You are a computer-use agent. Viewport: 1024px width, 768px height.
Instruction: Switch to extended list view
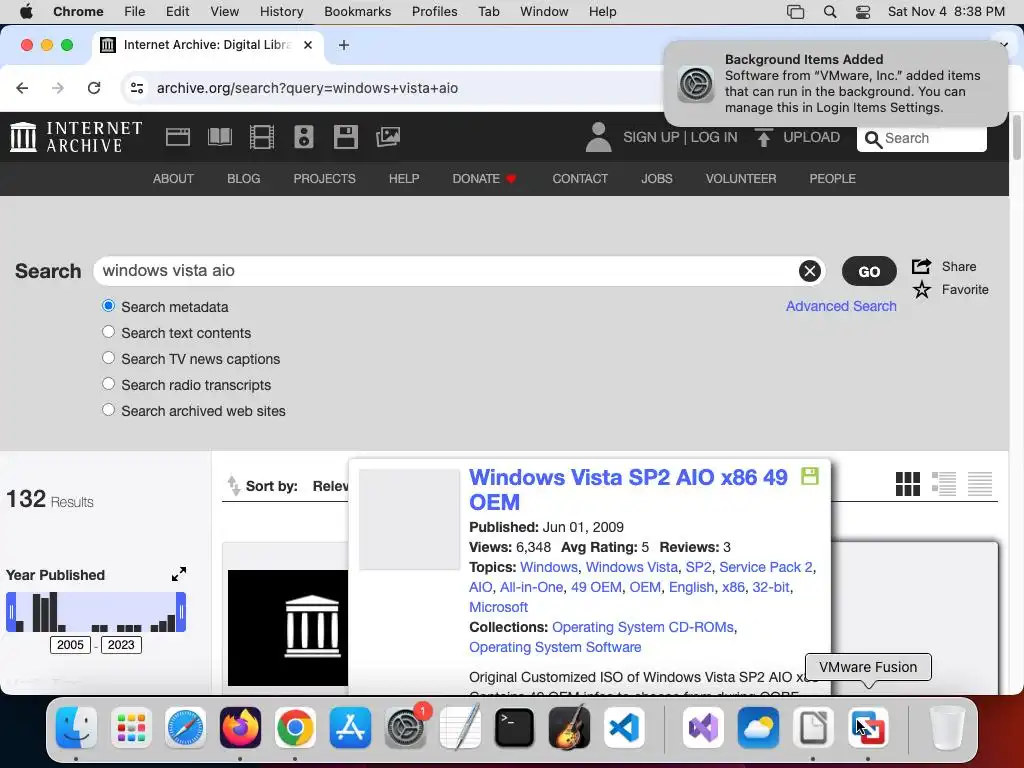[944, 484]
